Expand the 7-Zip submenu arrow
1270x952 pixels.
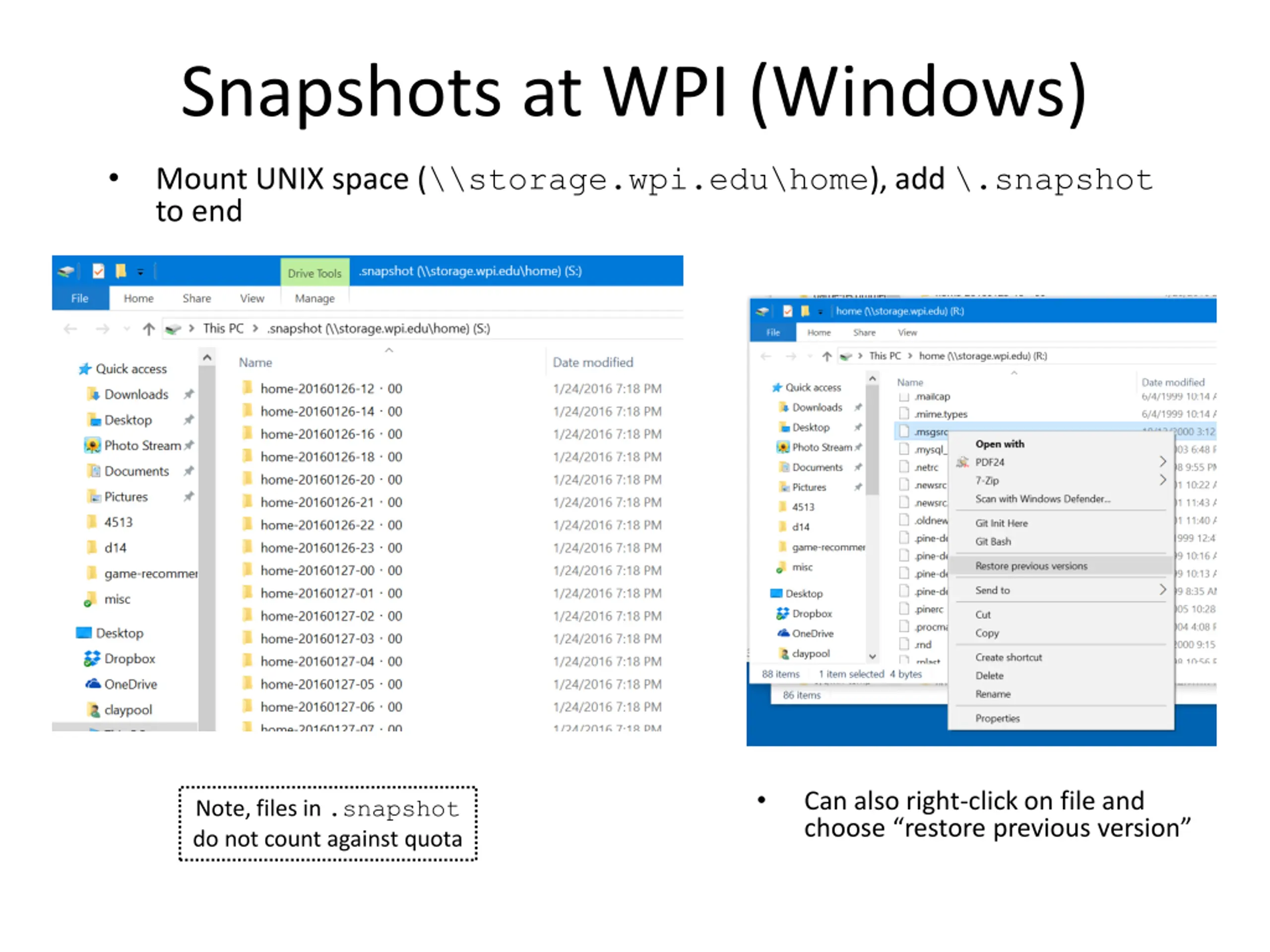click(1163, 480)
